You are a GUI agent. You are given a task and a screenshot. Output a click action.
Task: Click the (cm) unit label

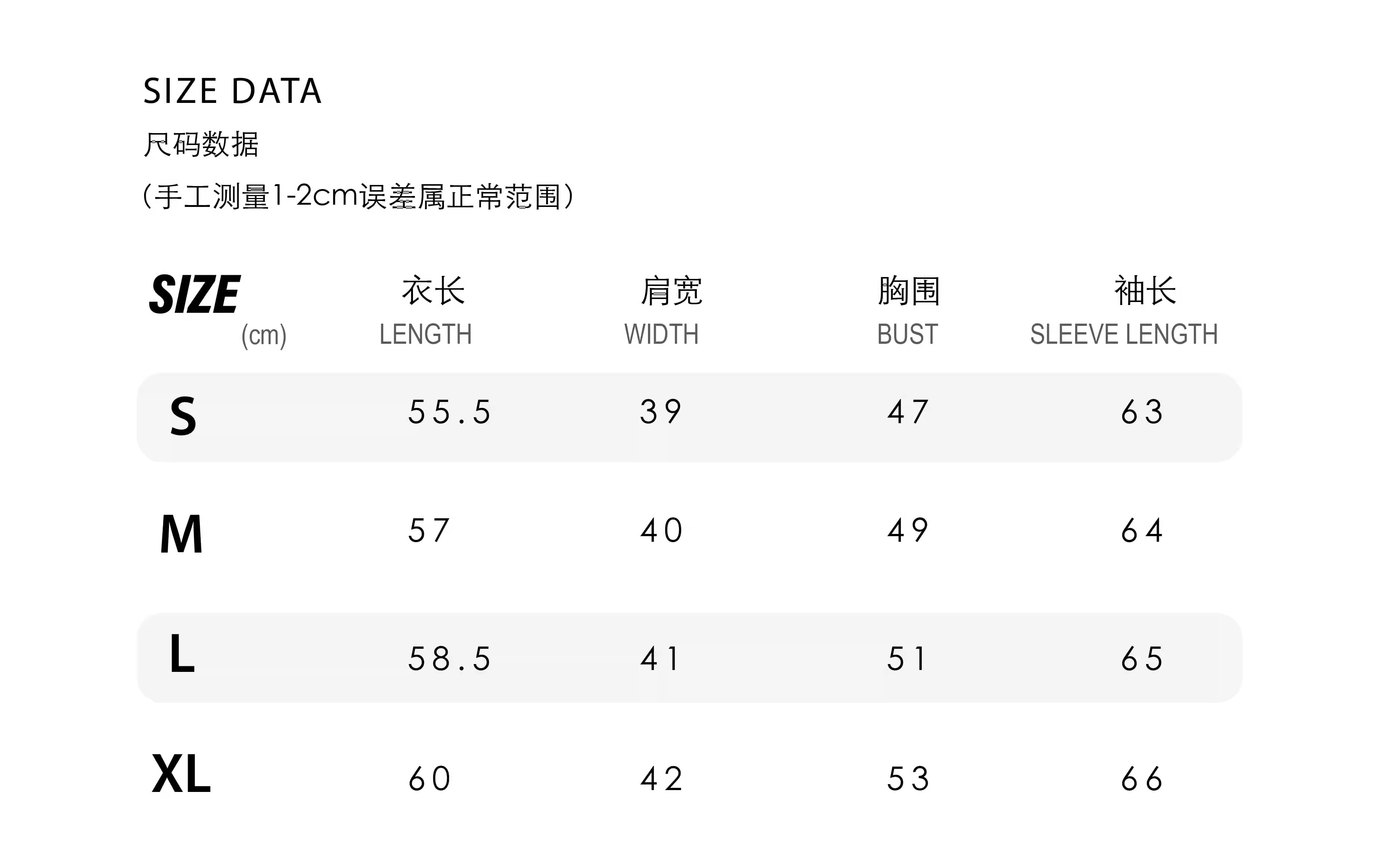264,335
